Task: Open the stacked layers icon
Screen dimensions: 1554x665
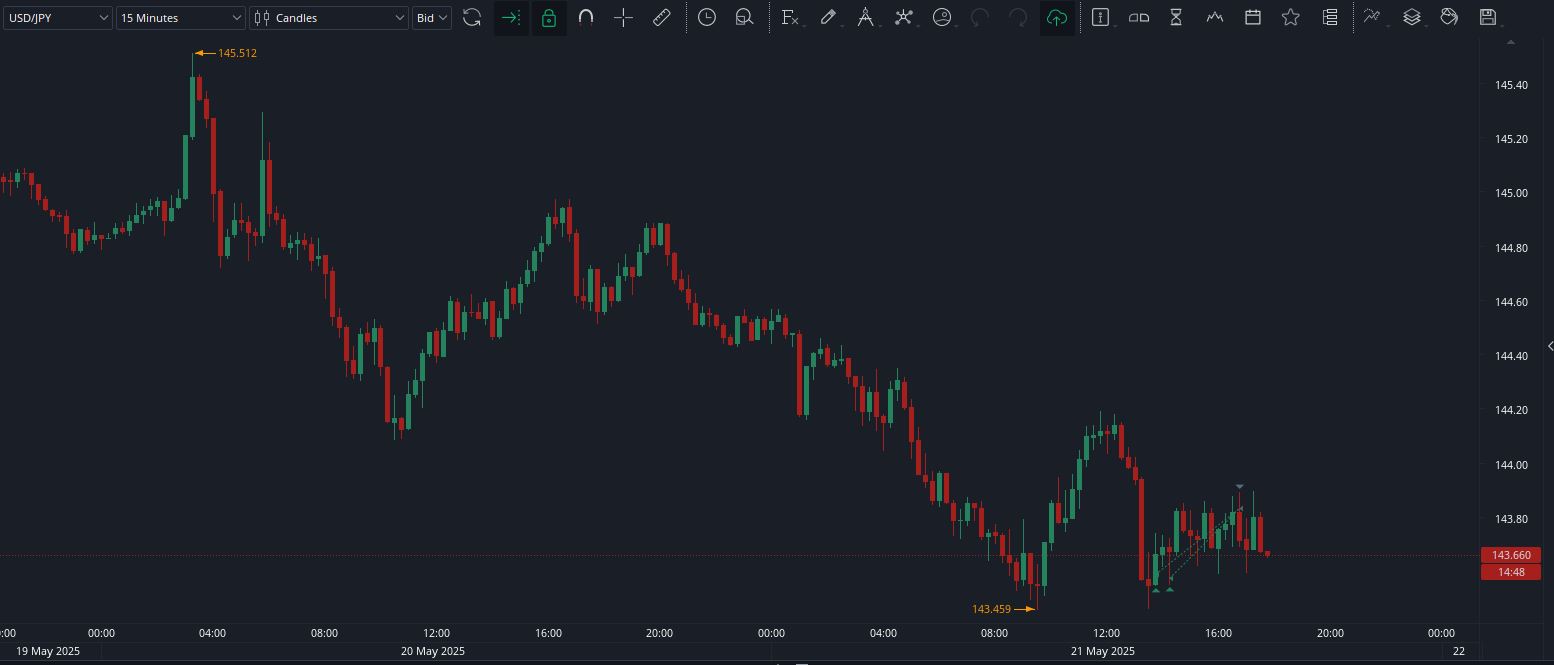Action: click(x=1411, y=18)
